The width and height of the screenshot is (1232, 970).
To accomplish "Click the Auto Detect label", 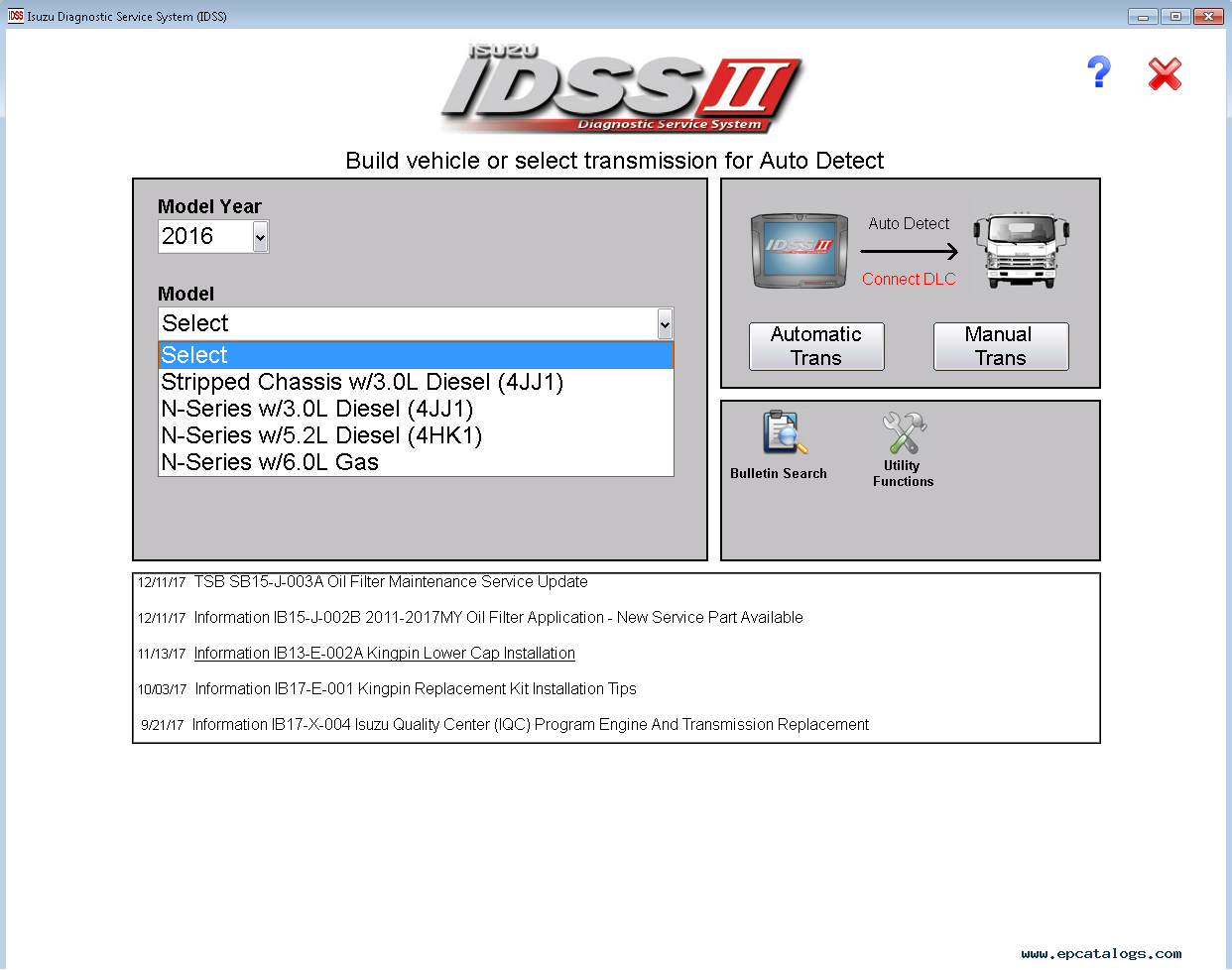I will (909, 223).
